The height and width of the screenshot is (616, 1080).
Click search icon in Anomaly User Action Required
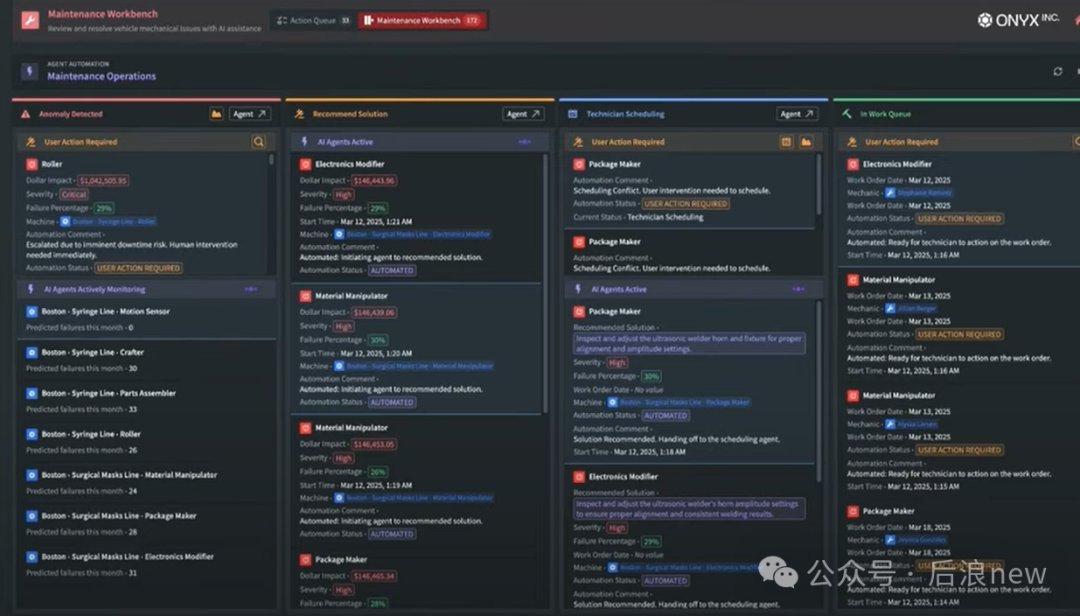[x=259, y=142]
